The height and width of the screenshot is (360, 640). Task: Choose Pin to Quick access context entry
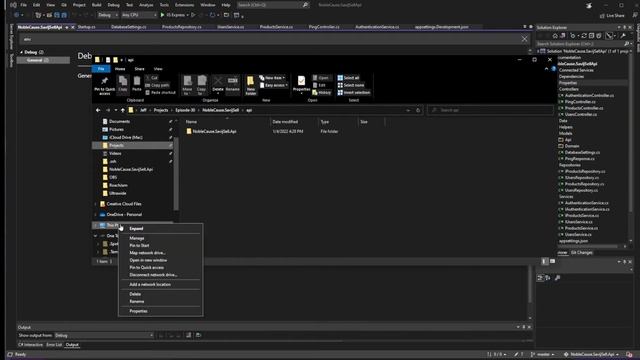tap(160, 268)
